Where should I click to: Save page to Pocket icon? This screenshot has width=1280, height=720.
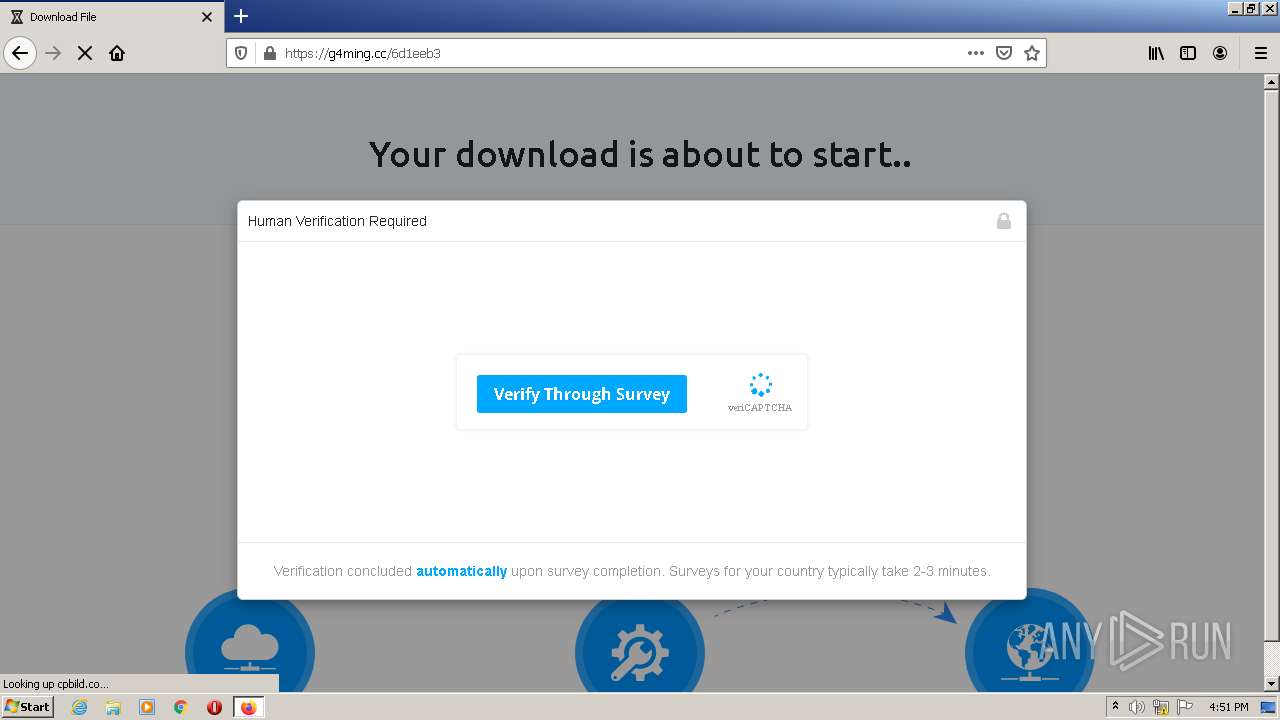click(x=1004, y=53)
